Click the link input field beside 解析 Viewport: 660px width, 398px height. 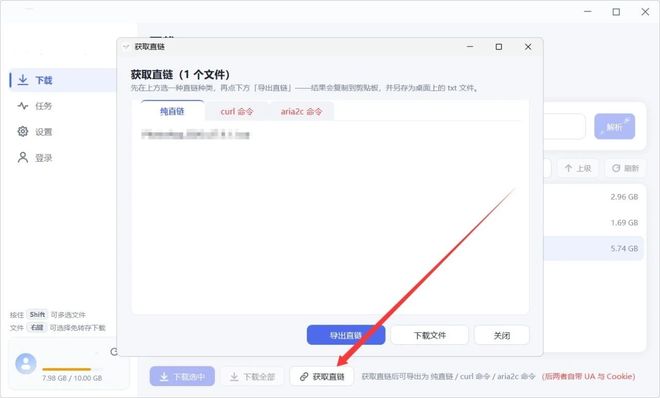tap(564, 126)
